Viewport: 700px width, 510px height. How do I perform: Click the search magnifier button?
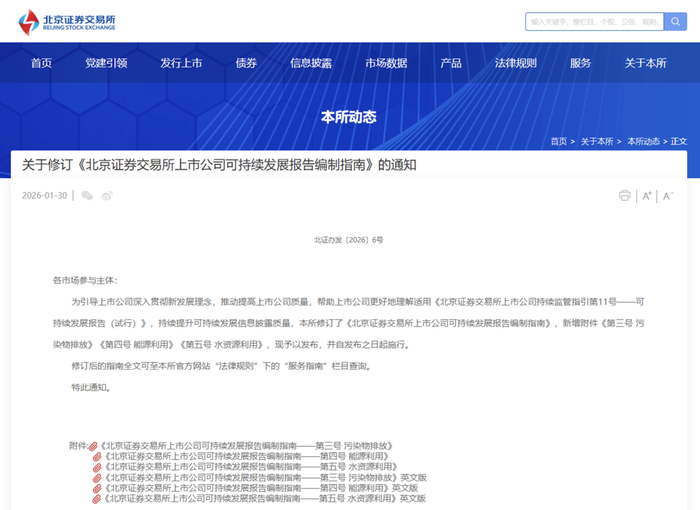[675, 21]
